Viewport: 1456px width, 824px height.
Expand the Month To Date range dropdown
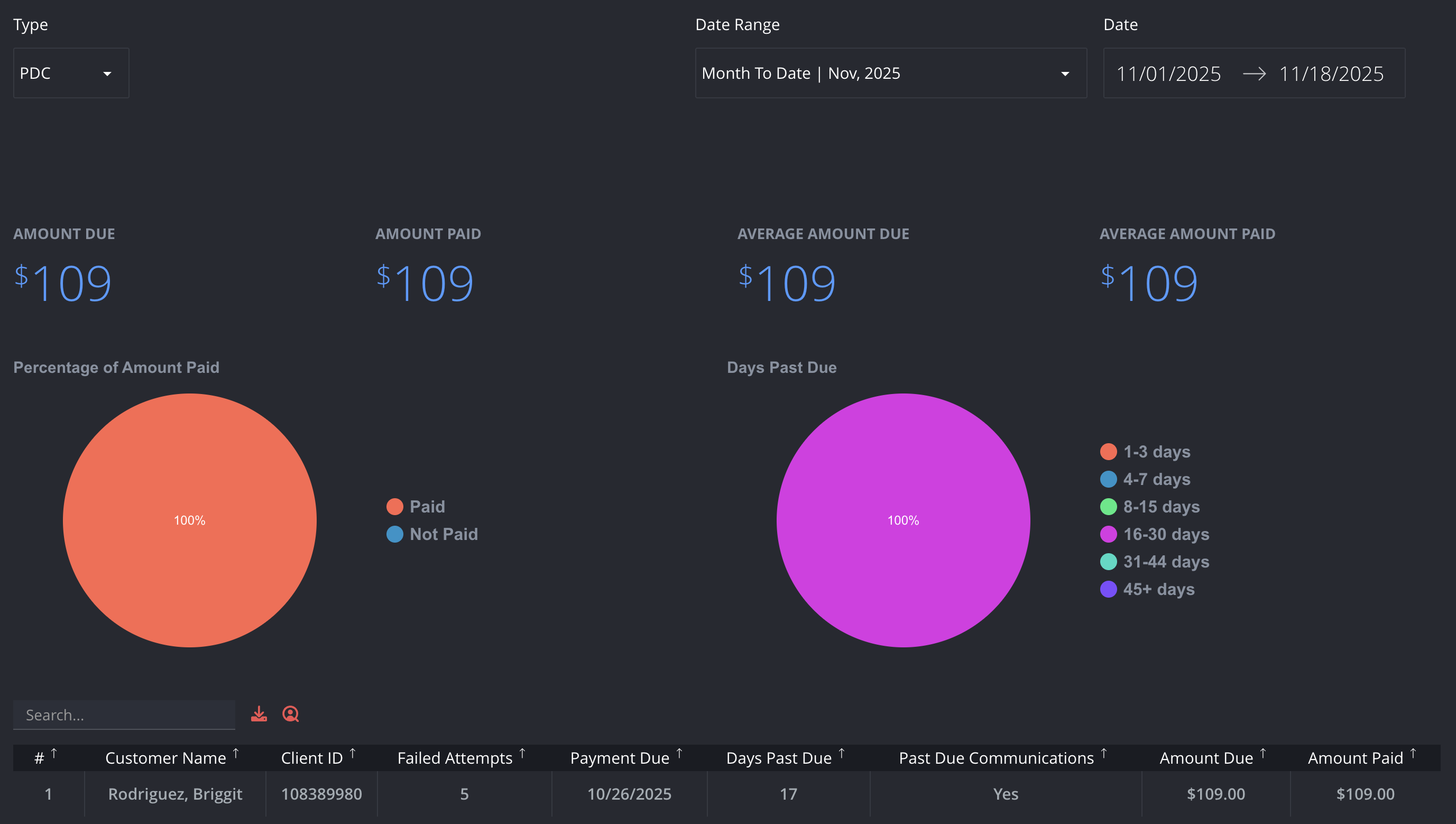(891, 73)
